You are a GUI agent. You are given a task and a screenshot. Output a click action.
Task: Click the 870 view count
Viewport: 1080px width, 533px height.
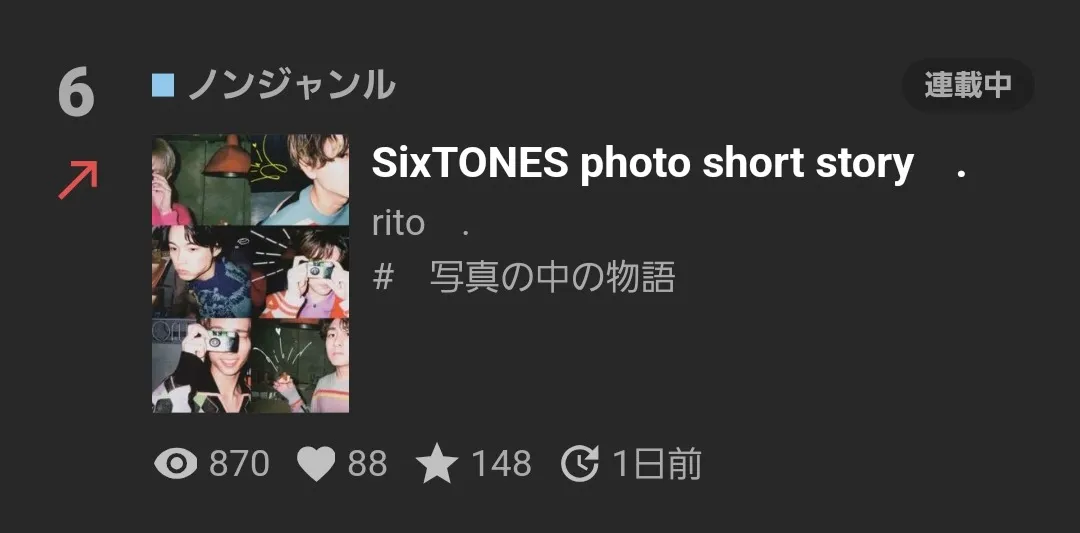239,463
